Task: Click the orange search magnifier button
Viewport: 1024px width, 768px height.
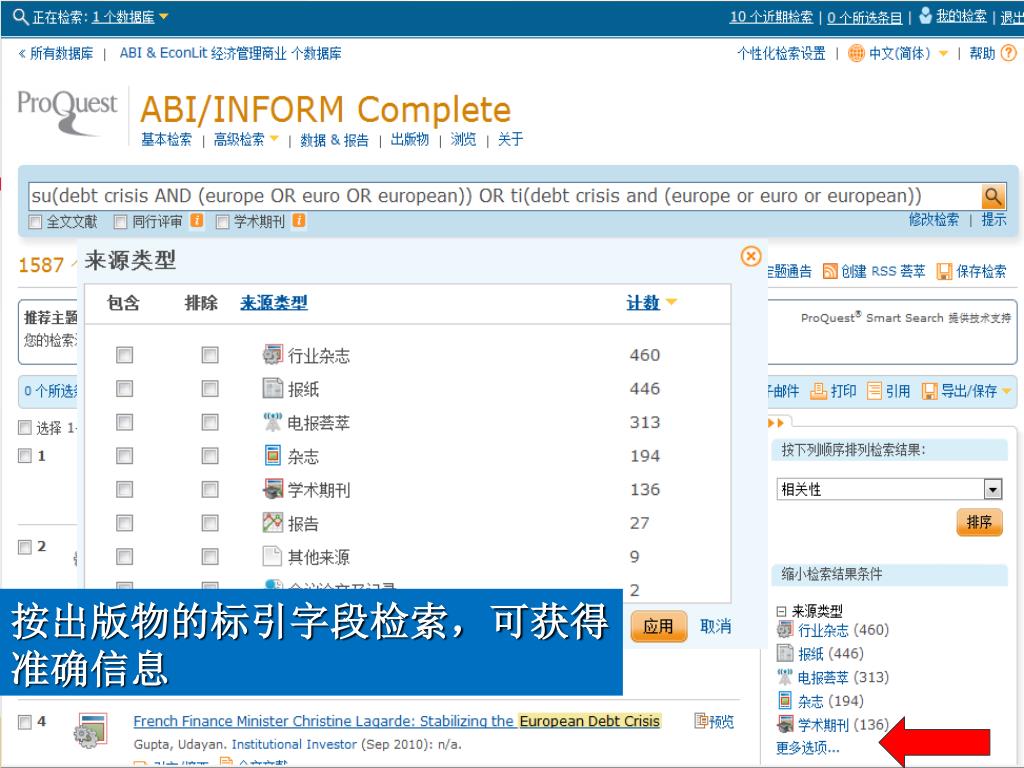Action: [x=993, y=196]
